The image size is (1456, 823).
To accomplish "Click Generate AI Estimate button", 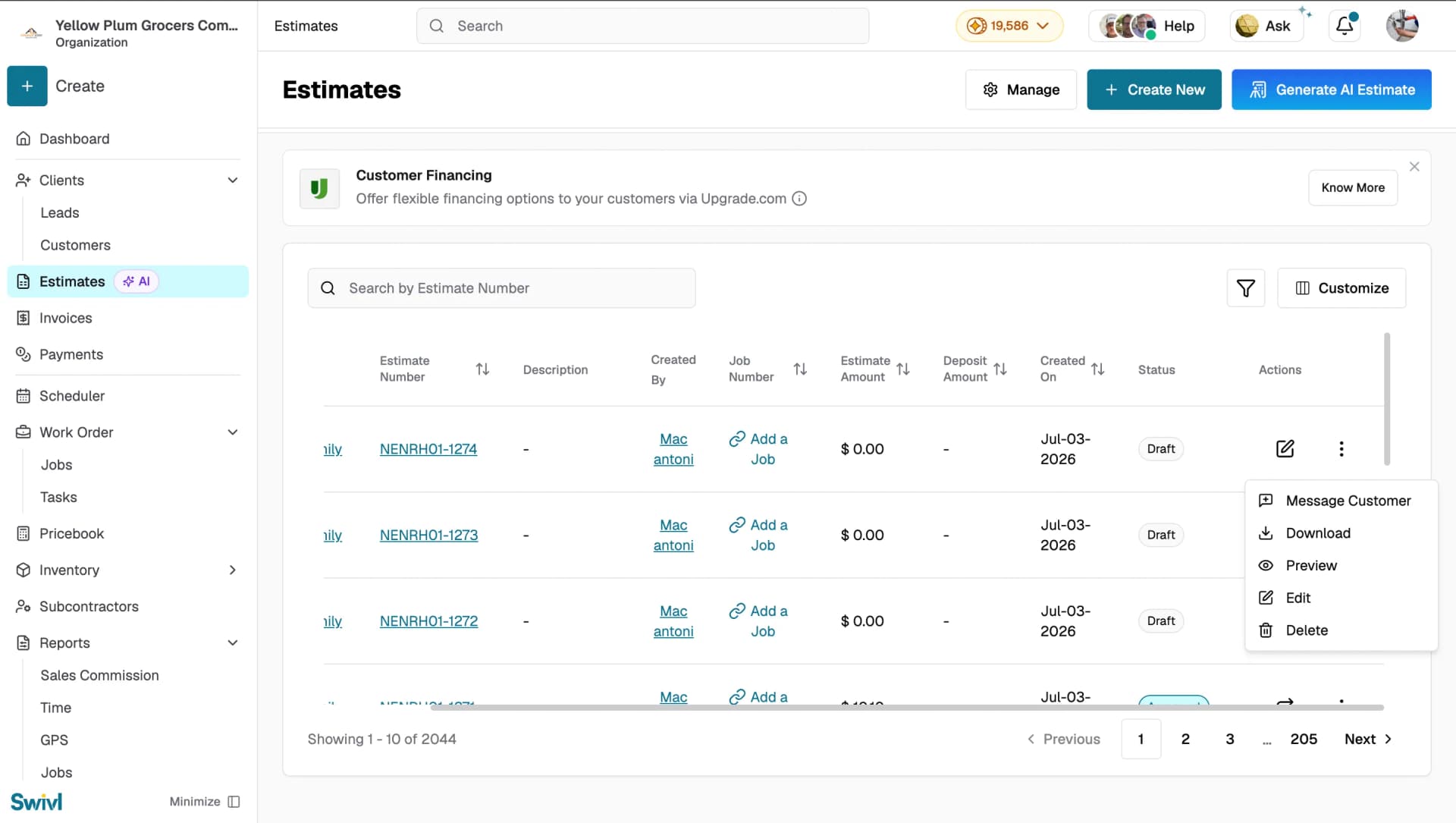I will tap(1331, 90).
